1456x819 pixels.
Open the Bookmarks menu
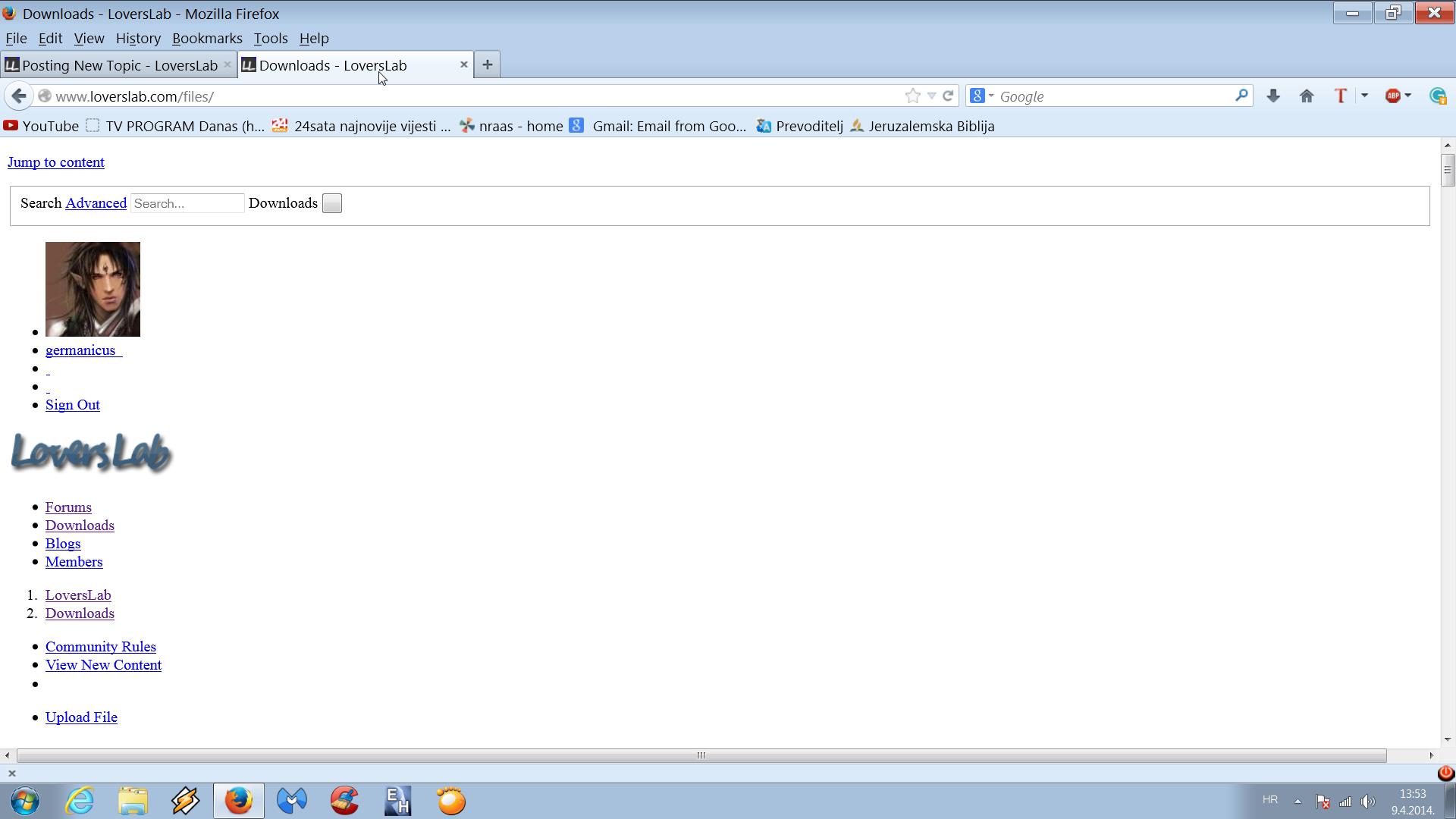tap(207, 39)
